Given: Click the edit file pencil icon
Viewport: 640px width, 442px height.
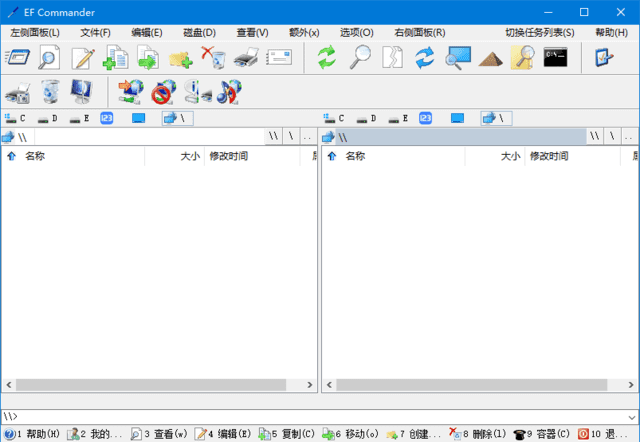Looking at the screenshot, I should click(x=83, y=58).
